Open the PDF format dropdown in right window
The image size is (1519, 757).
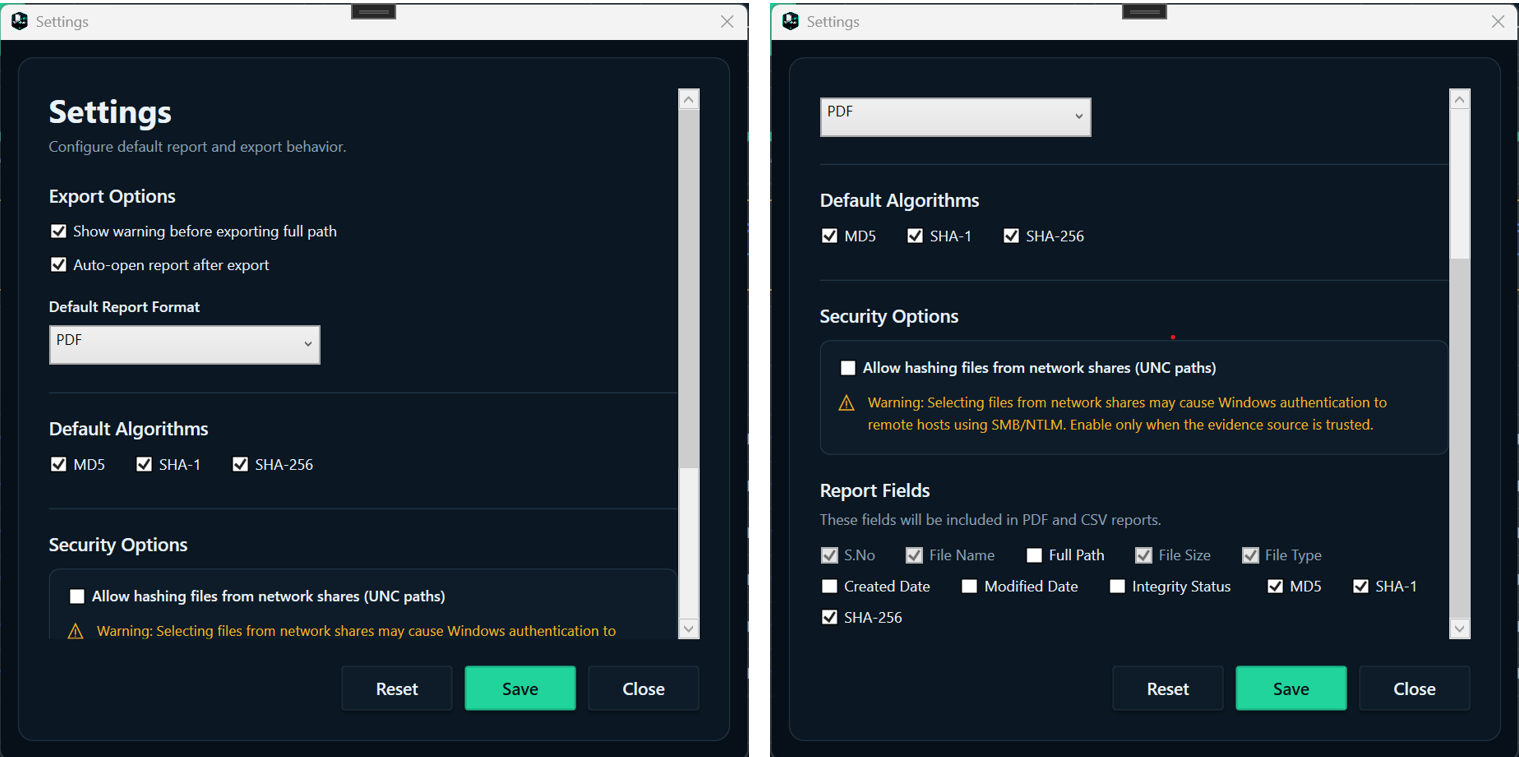(955, 116)
